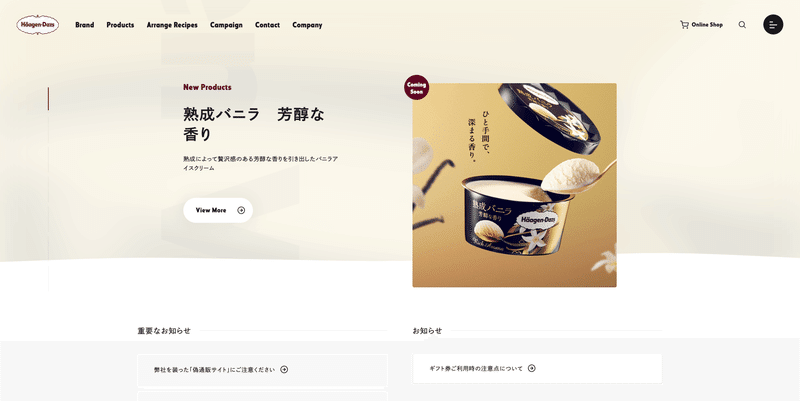Screen dimensions: 800x401
Task: Open the Company menu
Action: (x=307, y=25)
